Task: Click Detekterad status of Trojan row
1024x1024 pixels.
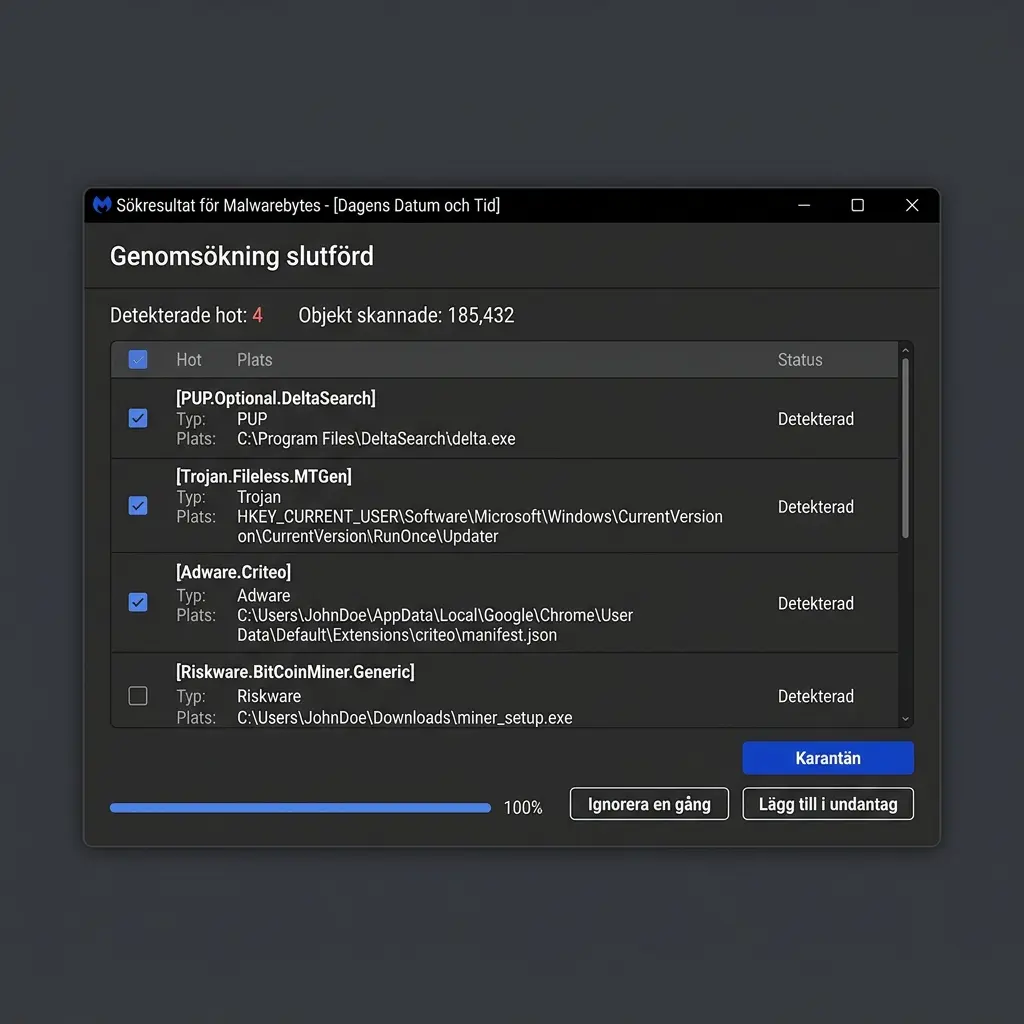Action: click(816, 507)
